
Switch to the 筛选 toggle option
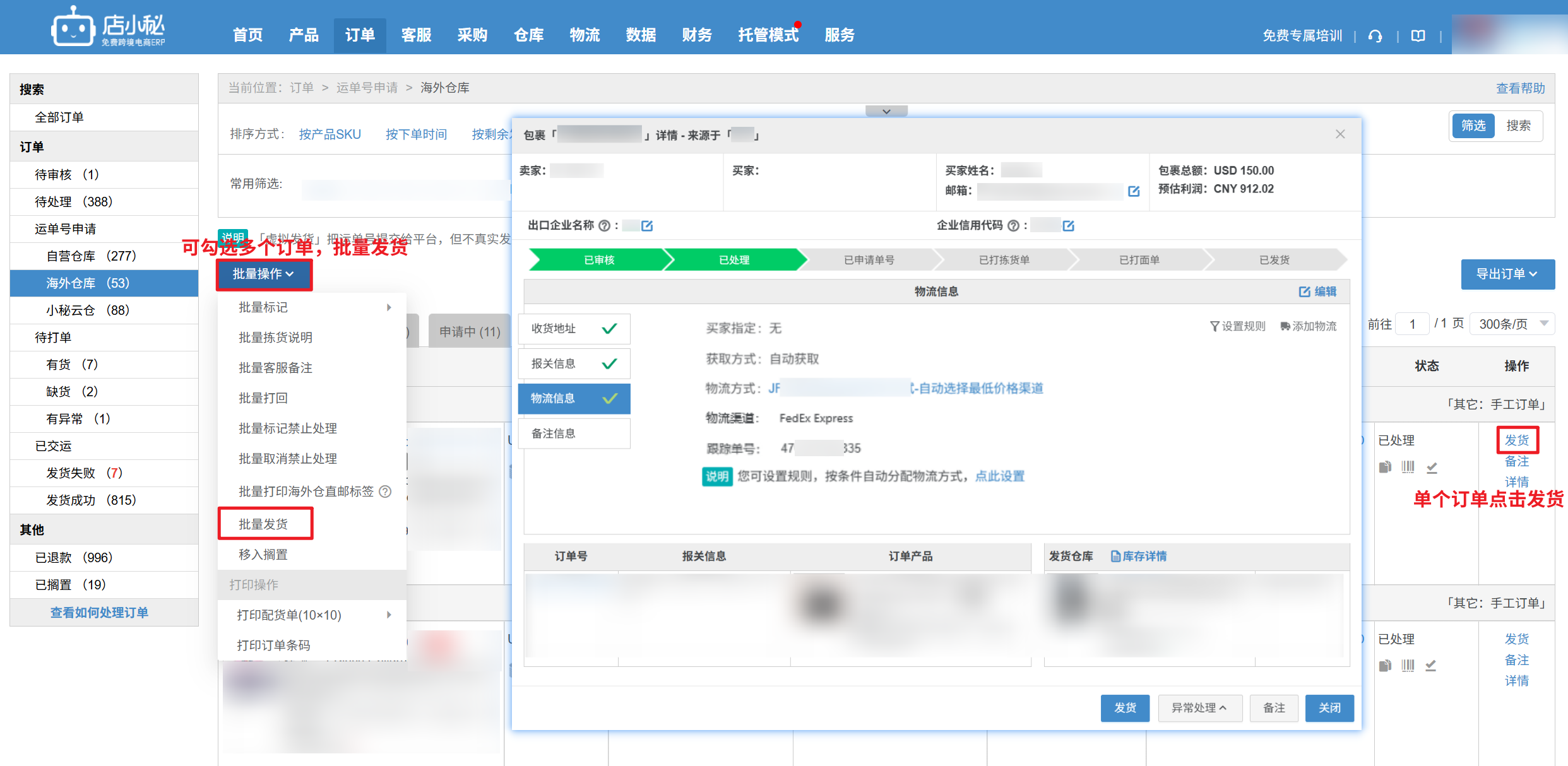pos(1473,126)
